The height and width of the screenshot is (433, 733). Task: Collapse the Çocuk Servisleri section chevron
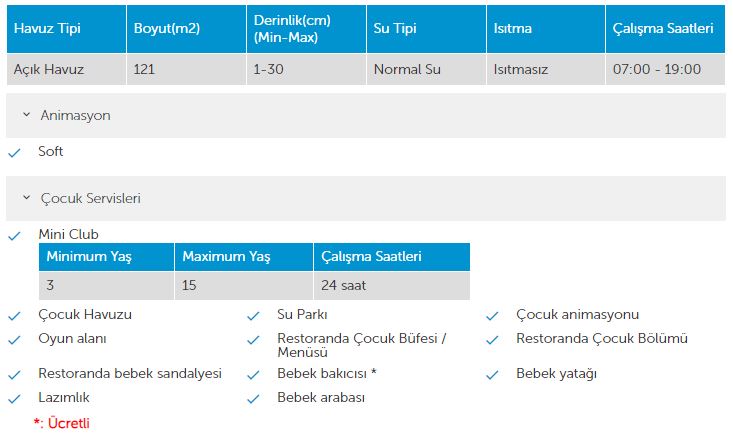[25, 199]
